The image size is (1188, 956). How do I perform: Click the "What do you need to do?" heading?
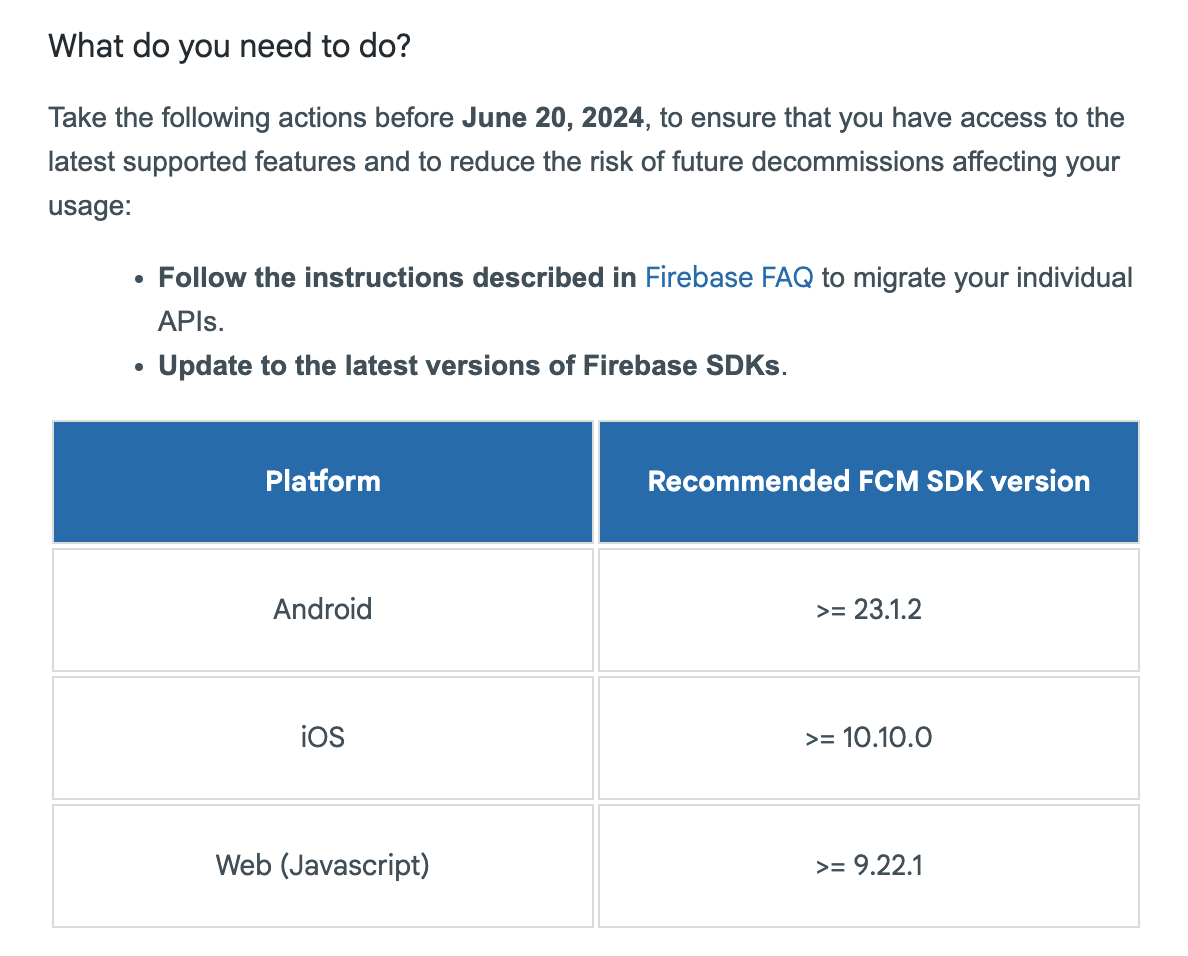pos(229,46)
